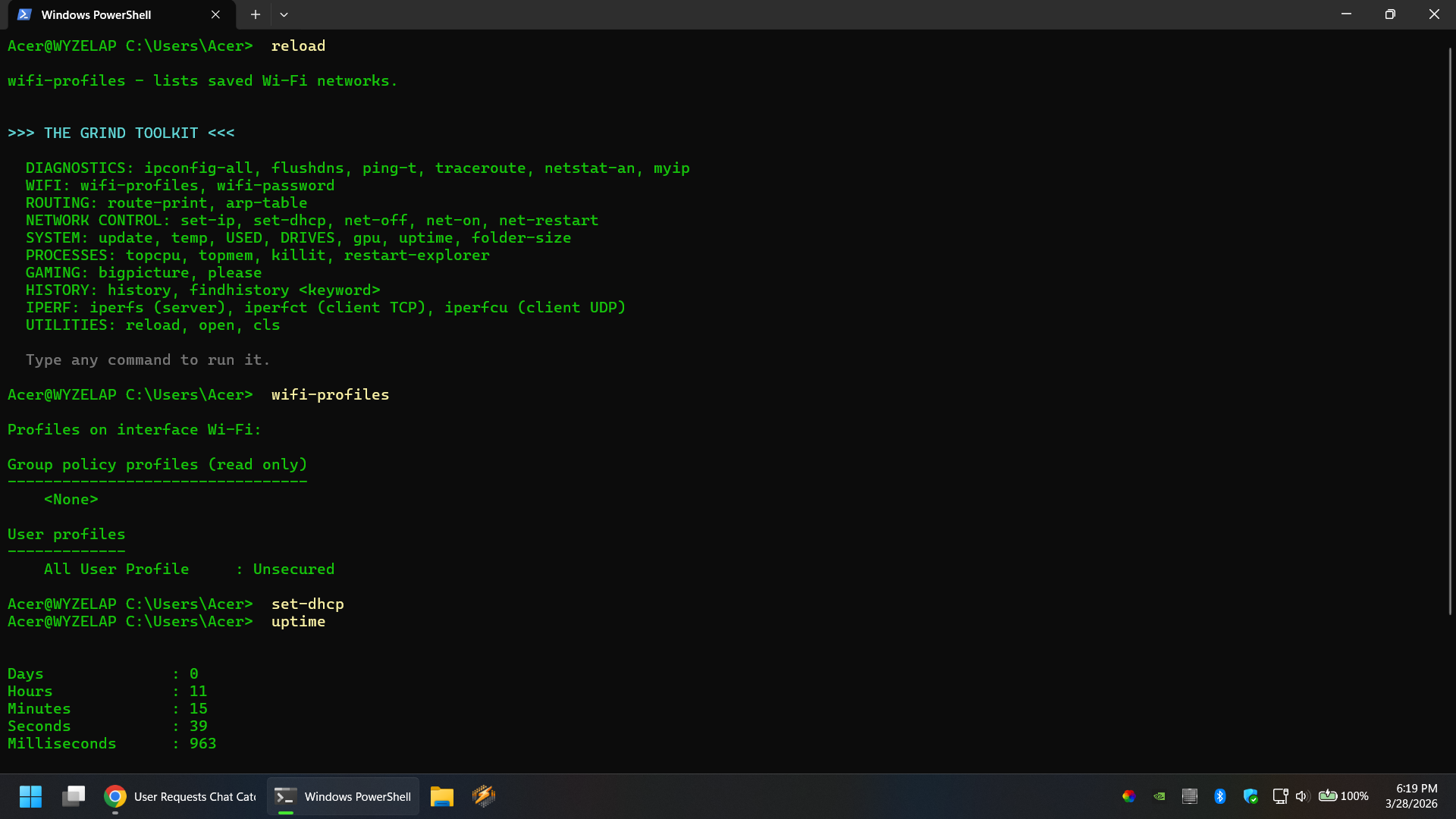Expand the new tab profile dropdown chevron
1456x819 pixels.
(284, 14)
